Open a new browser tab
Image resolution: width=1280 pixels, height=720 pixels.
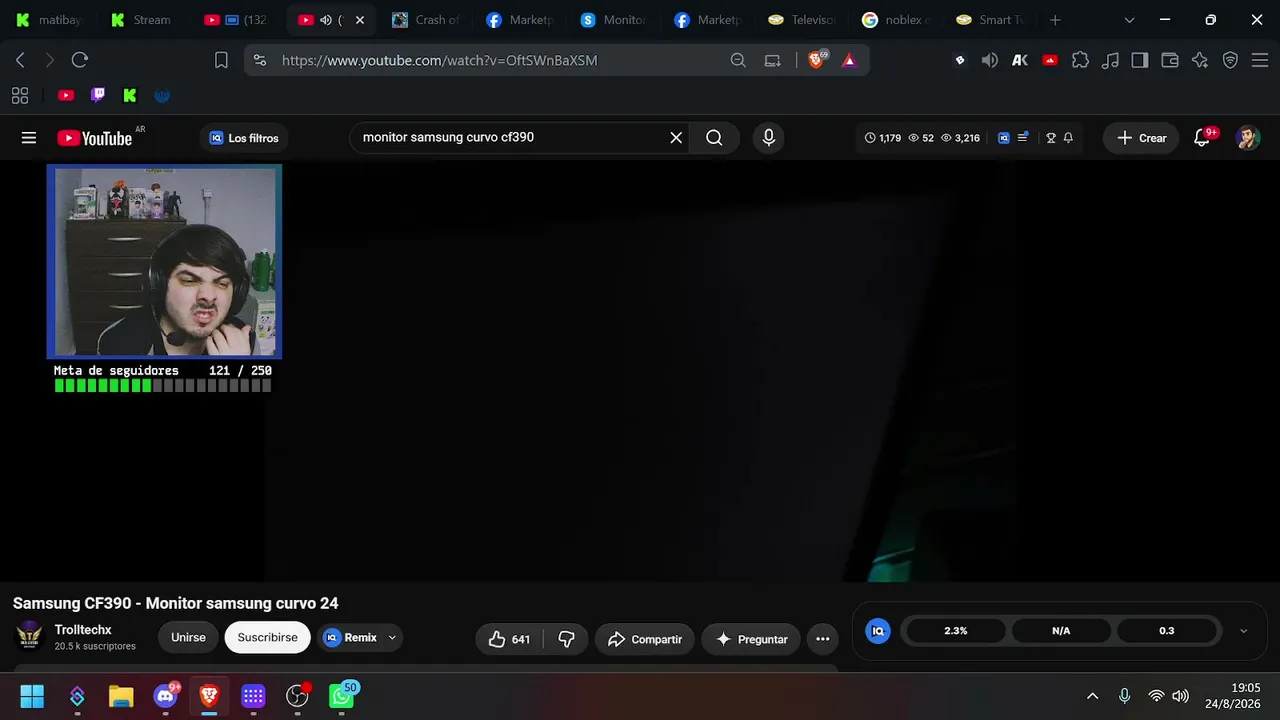pyautogui.click(x=1055, y=20)
